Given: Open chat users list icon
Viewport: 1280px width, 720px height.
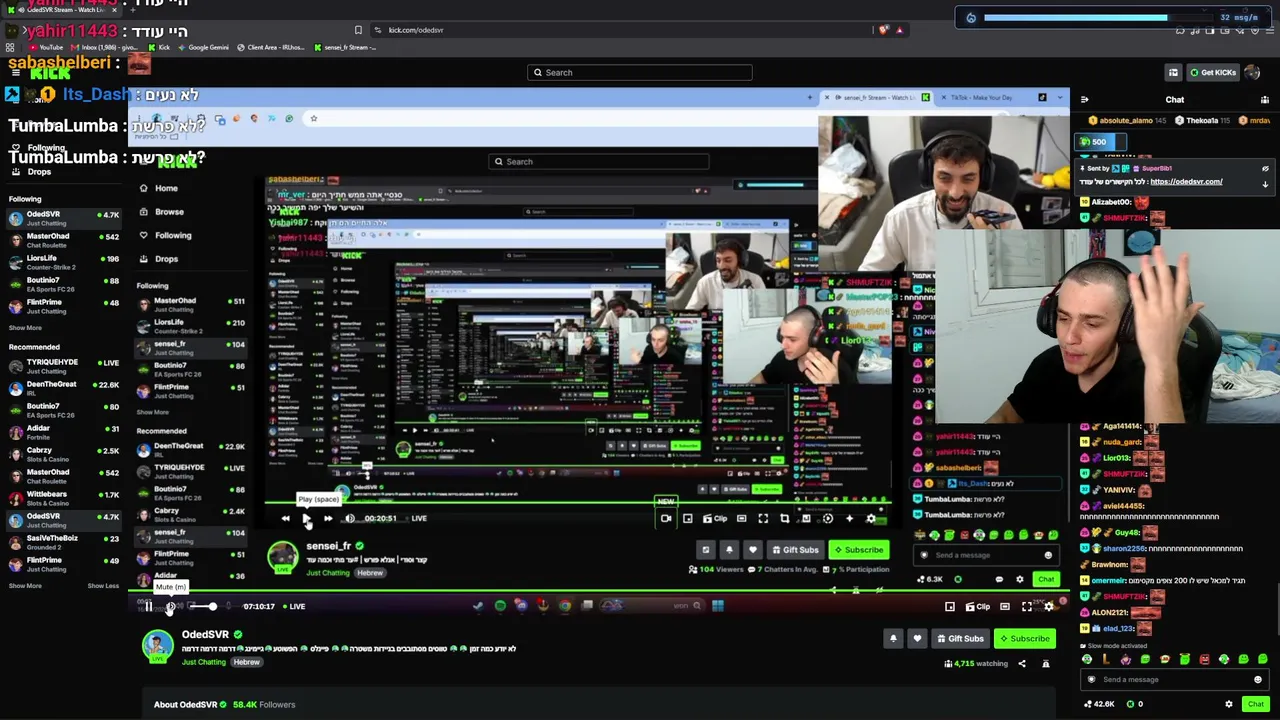Looking at the screenshot, I should [1265, 100].
